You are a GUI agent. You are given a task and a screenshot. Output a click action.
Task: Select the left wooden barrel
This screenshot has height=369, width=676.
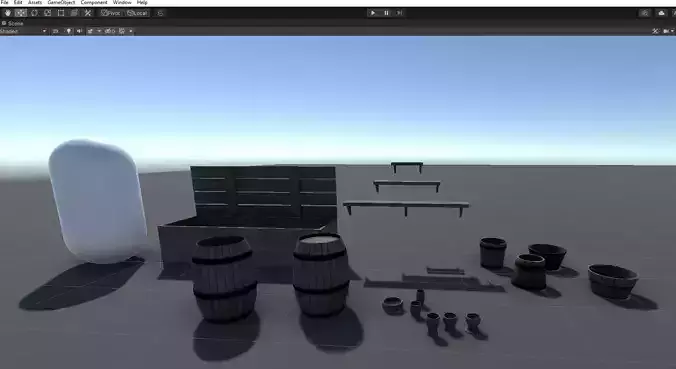coord(224,278)
